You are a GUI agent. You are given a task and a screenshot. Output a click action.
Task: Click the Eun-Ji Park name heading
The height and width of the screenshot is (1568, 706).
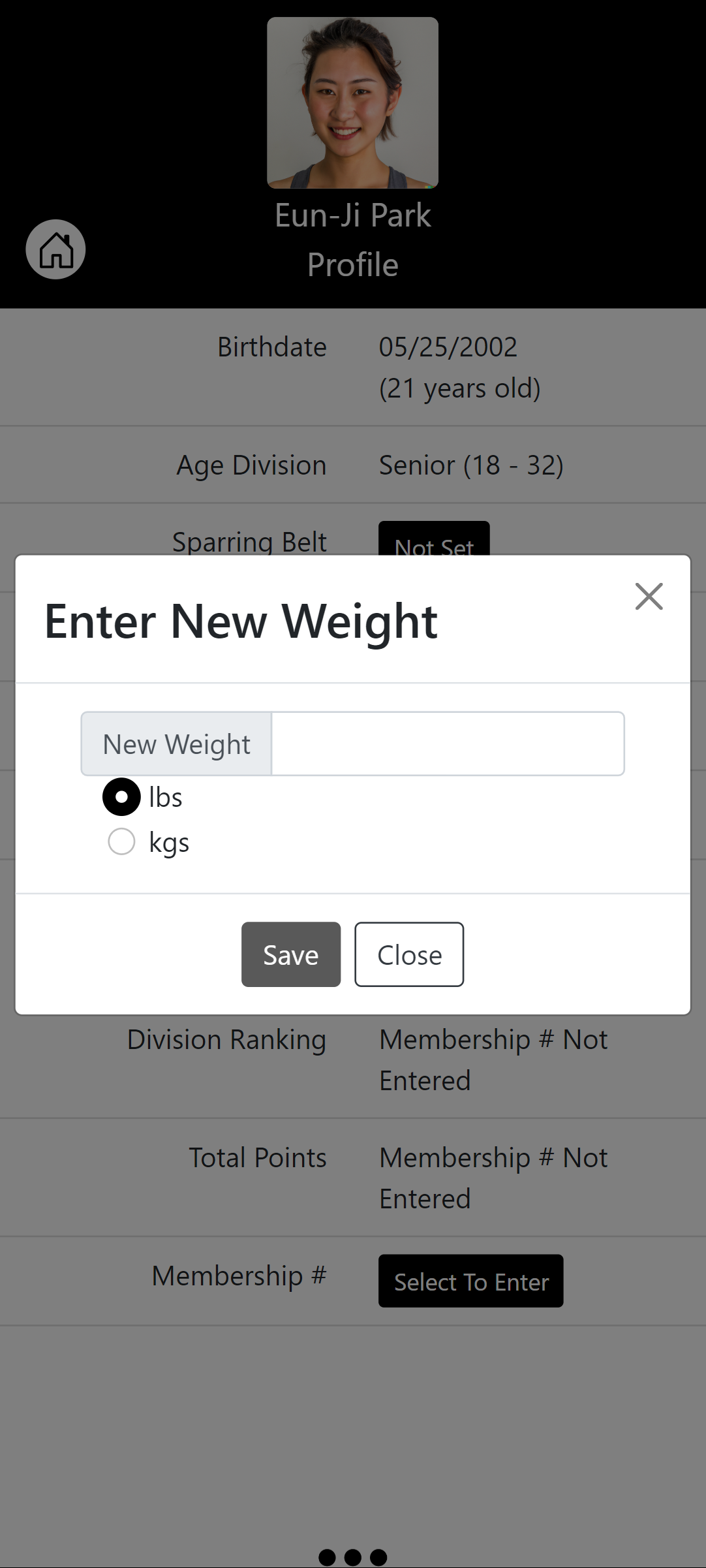(352, 215)
